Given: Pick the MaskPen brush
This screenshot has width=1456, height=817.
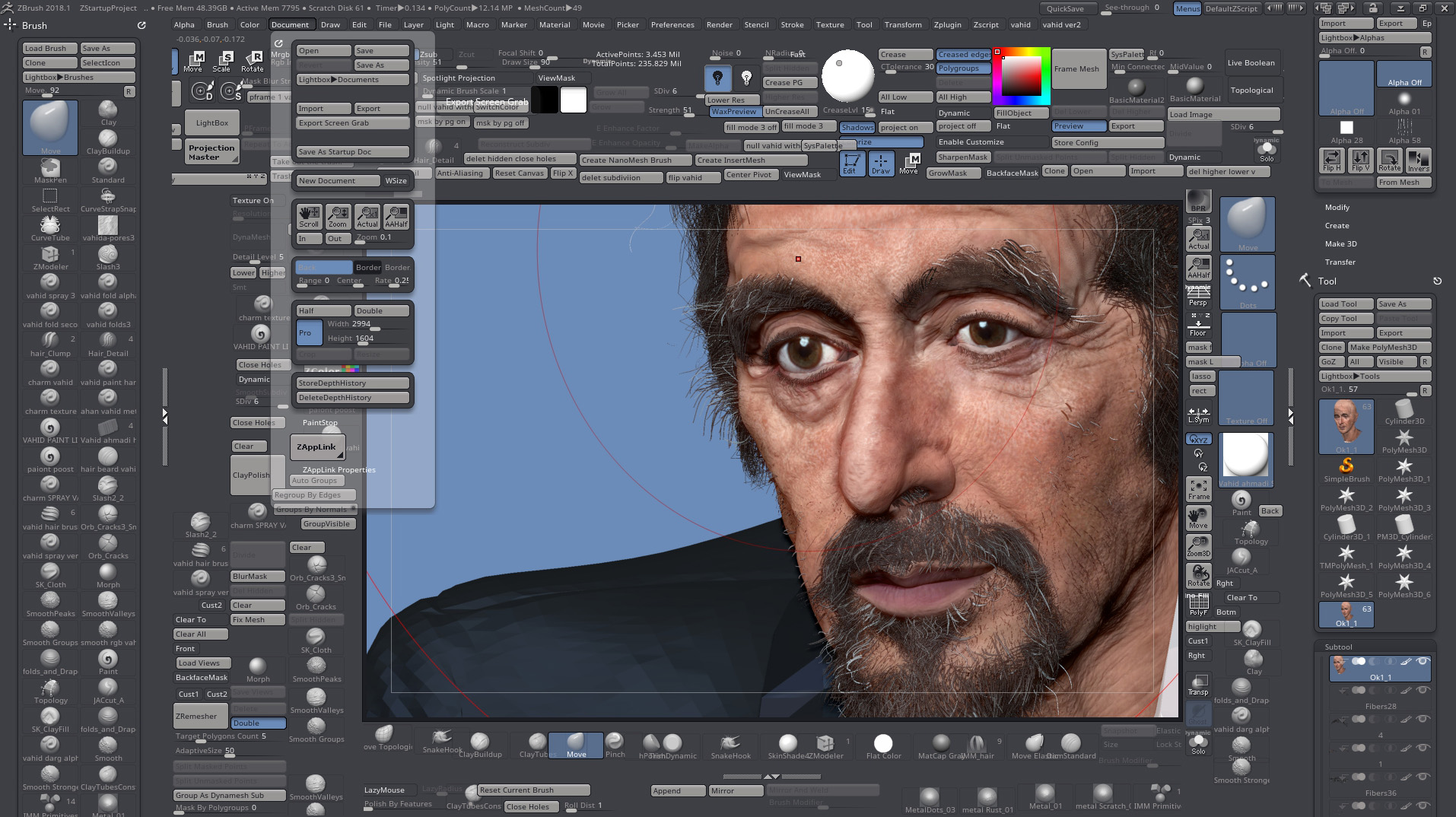Looking at the screenshot, I should [x=50, y=170].
